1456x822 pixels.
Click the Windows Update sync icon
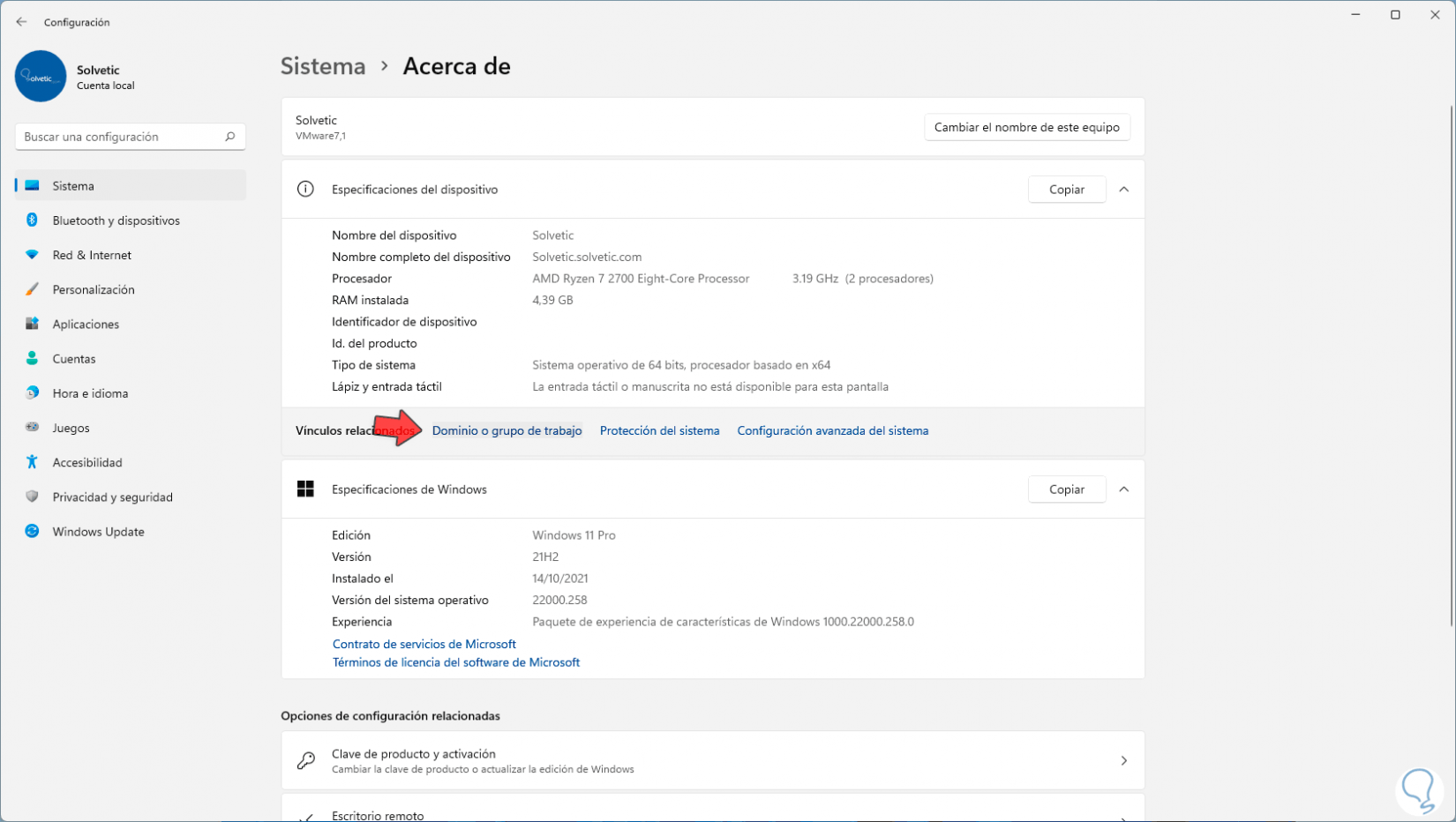click(x=33, y=532)
